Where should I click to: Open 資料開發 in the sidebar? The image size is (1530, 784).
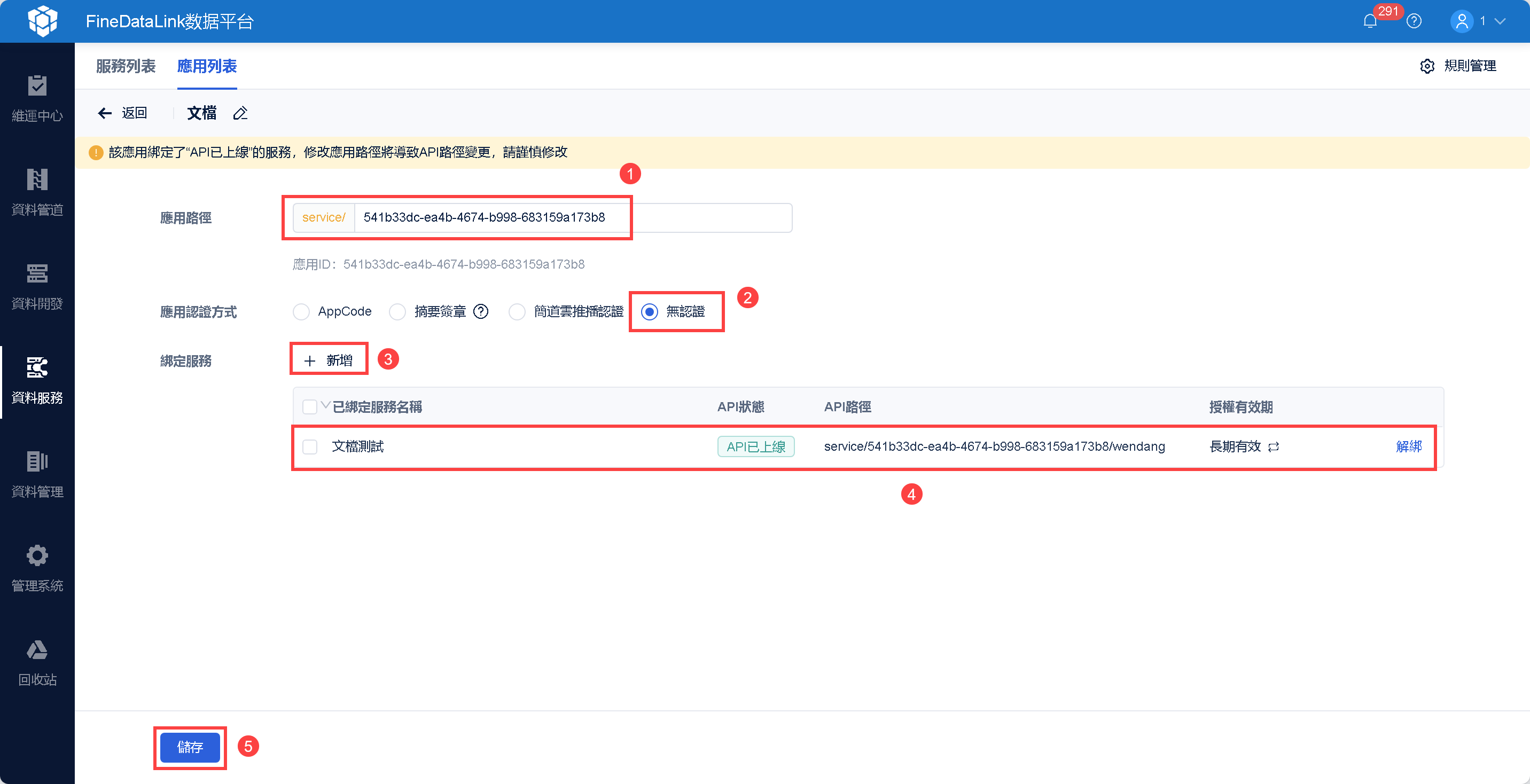(37, 287)
